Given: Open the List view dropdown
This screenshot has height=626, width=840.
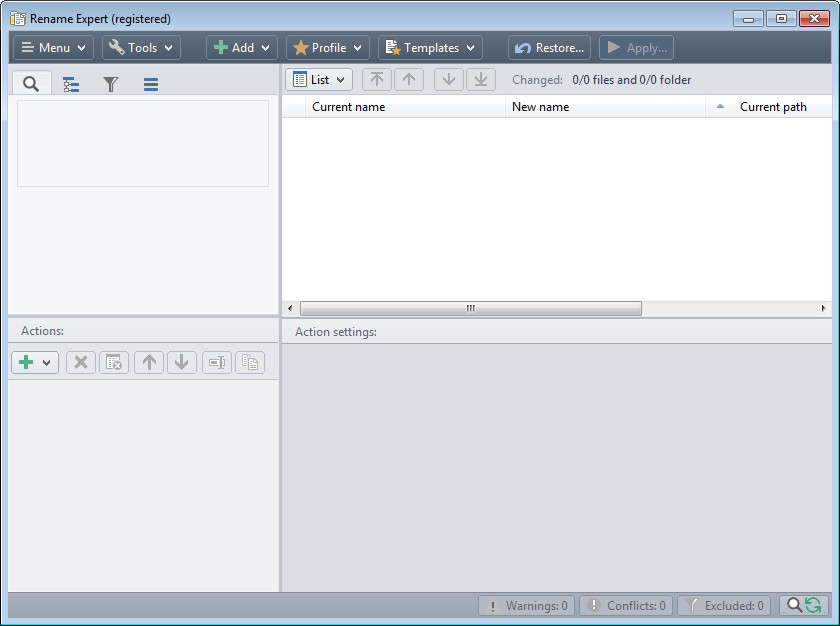Looking at the screenshot, I should (x=319, y=79).
